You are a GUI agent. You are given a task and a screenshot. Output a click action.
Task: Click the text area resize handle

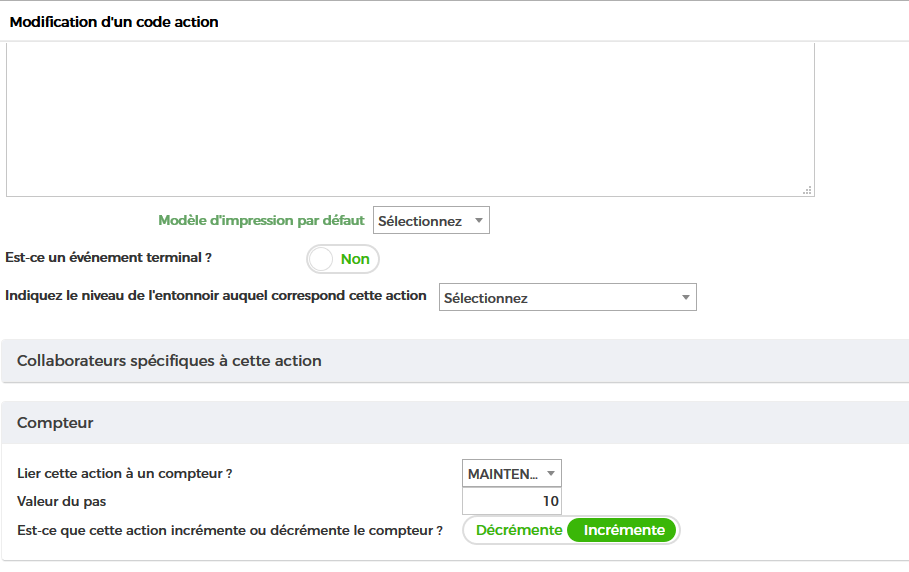pyautogui.click(x=807, y=190)
